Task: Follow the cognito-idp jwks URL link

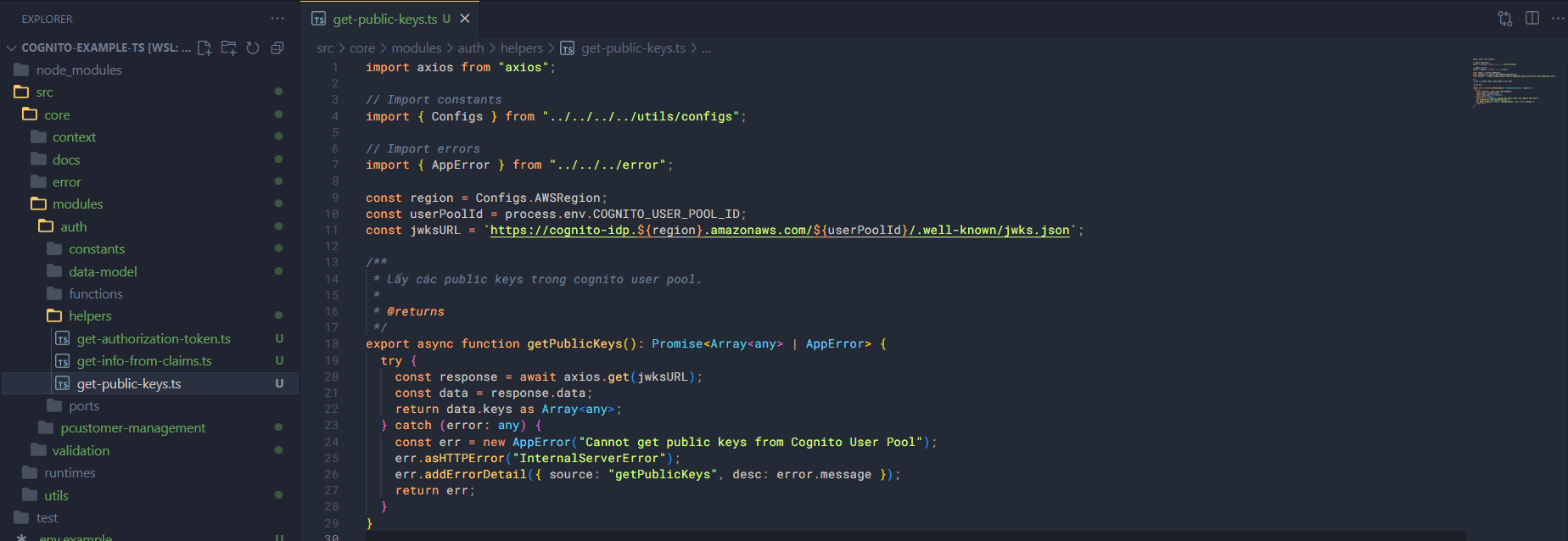Action: [779, 231]
